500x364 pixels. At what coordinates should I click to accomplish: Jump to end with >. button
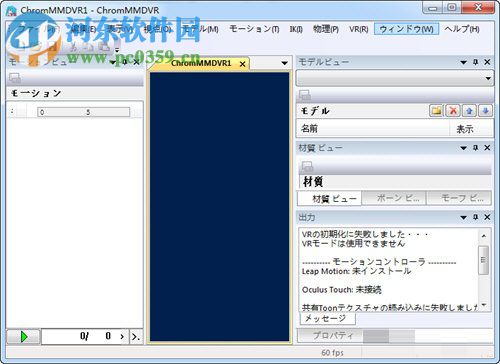[x=135, y=337]
